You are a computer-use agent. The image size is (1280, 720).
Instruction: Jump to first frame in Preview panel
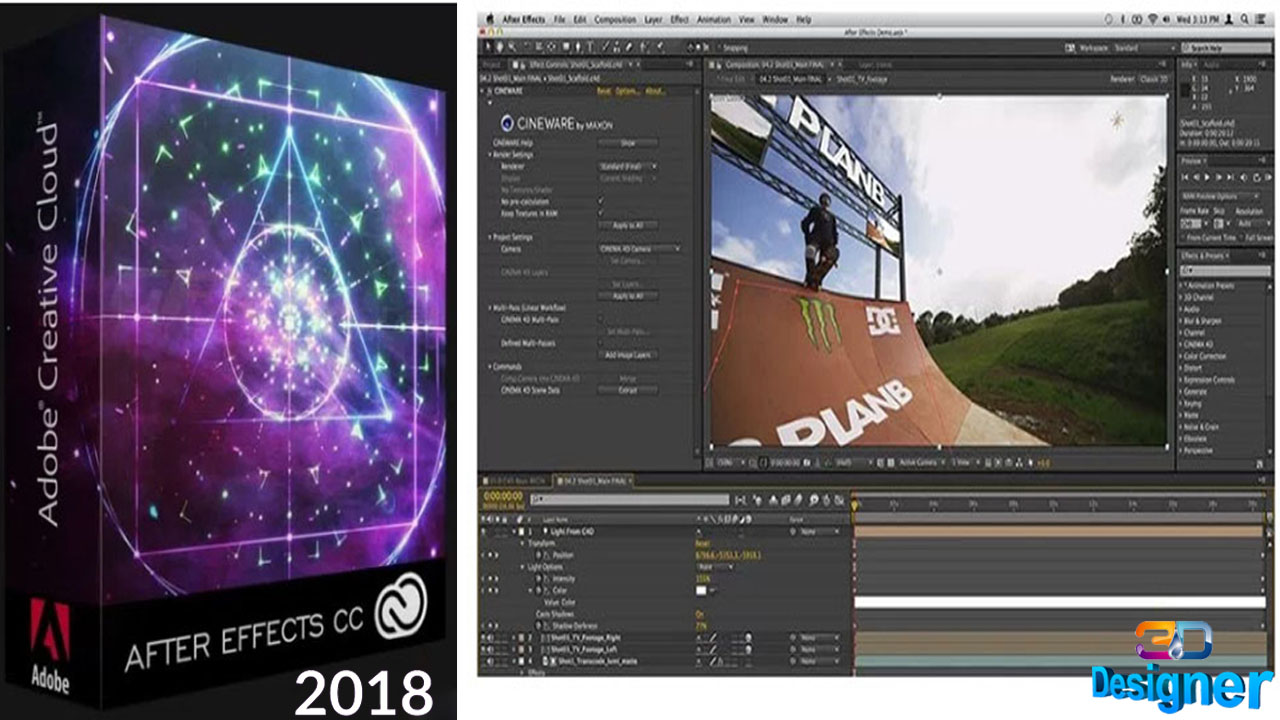pyautogui.click(x=1184, y=177)
